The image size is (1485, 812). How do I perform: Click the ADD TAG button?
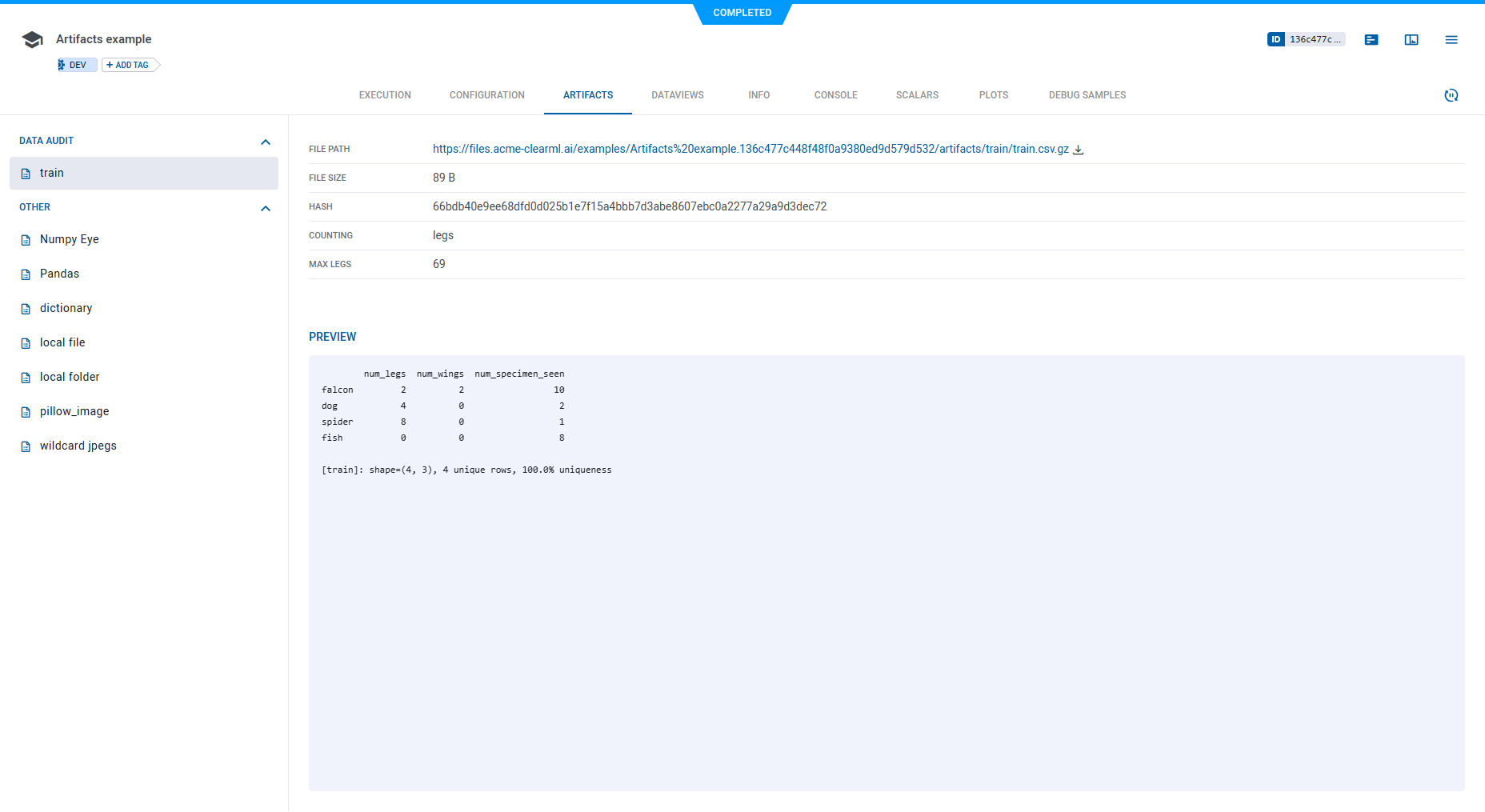(x=130, y=64)
